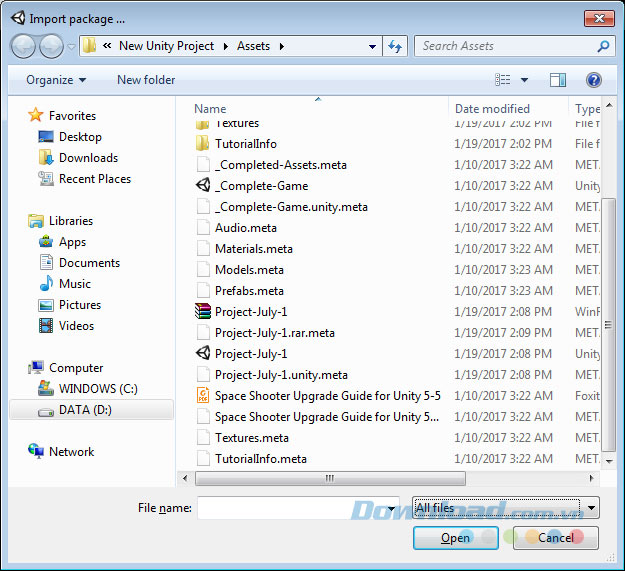625x571 pixels.
Task: Toggle the preview pane icon
Action: tap(558, 80)
